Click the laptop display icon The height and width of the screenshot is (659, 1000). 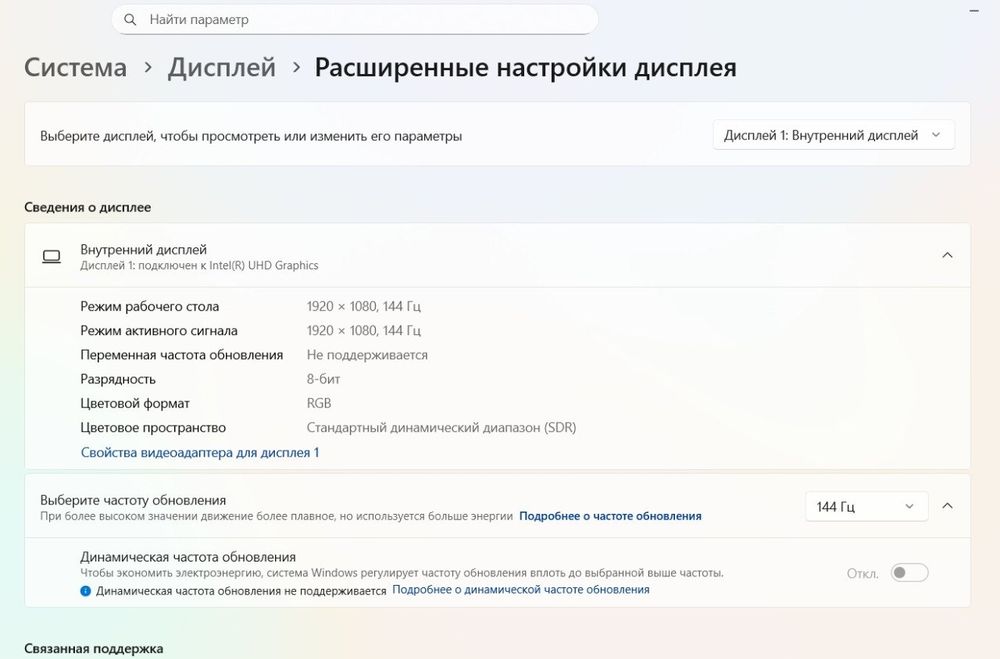[52, 256]
